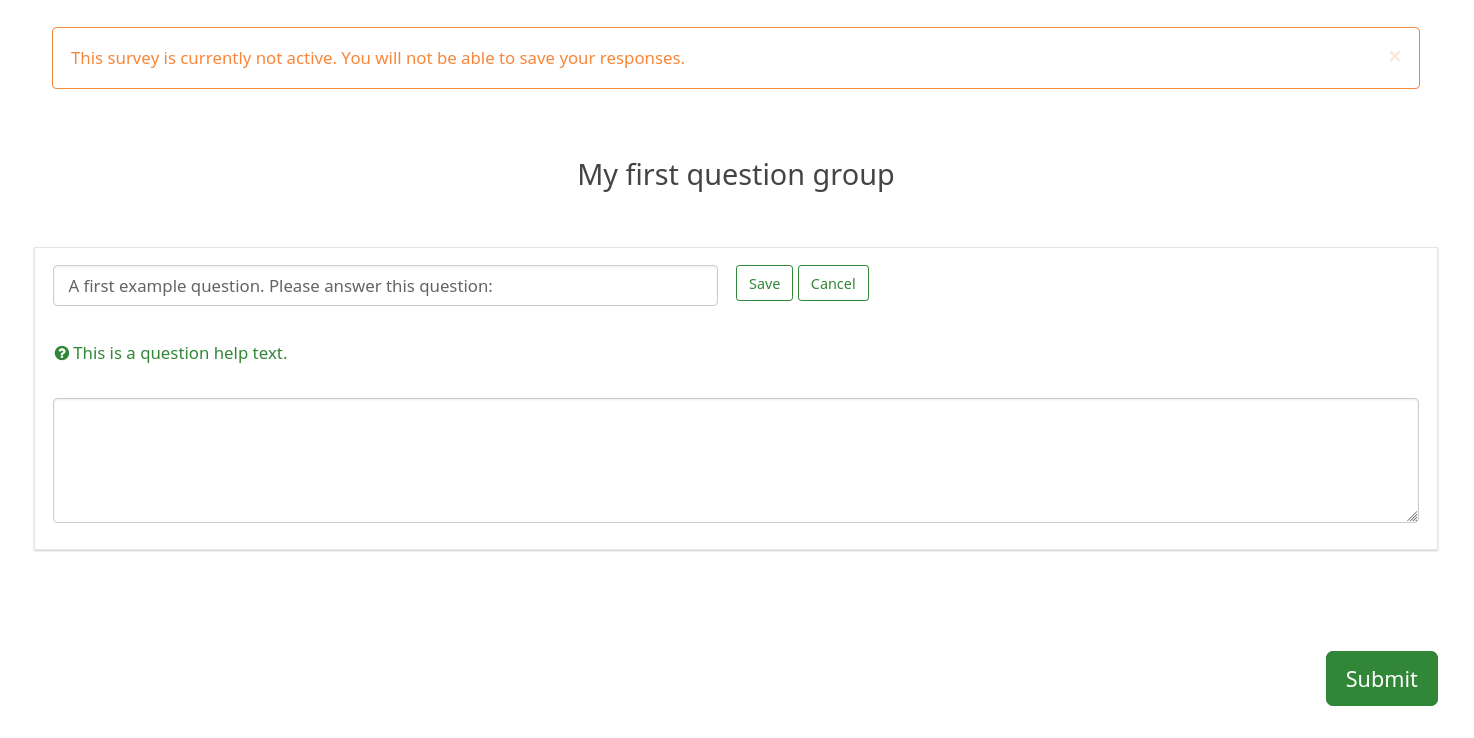
Task: Submit the survey responses
Action: (x=1381, y=678)
